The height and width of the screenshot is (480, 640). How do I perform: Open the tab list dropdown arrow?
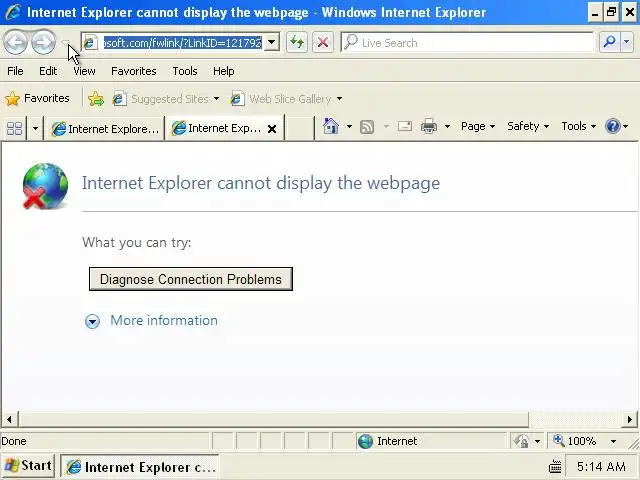35,129
